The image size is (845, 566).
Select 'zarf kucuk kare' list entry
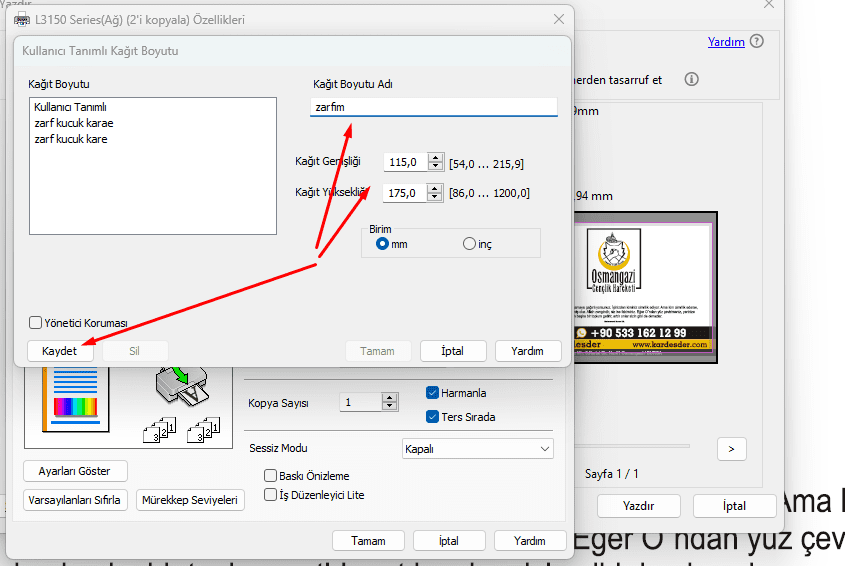pos(71,139)
